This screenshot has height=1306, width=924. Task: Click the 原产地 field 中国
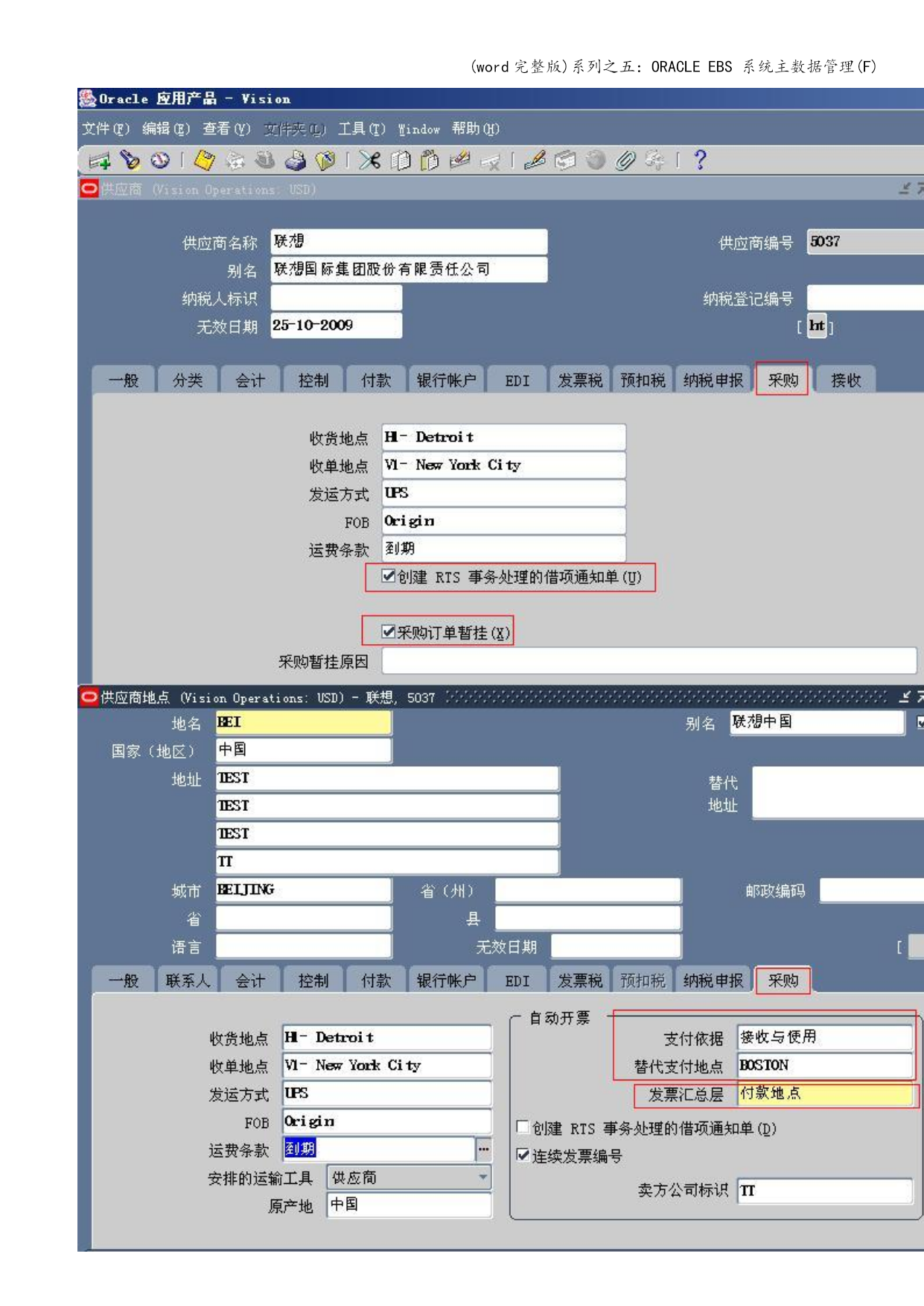[x=410, y=1205]
